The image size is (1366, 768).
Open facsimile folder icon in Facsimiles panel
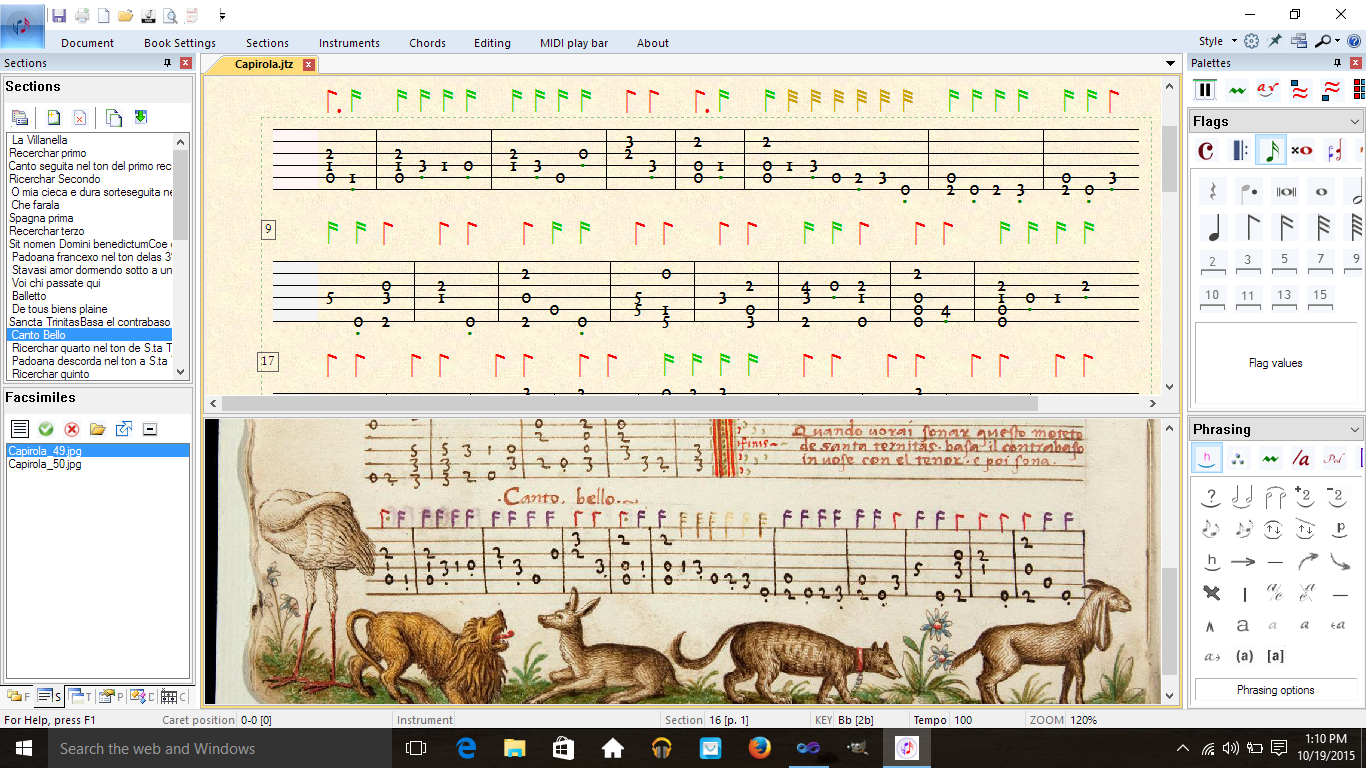[97, 429]
